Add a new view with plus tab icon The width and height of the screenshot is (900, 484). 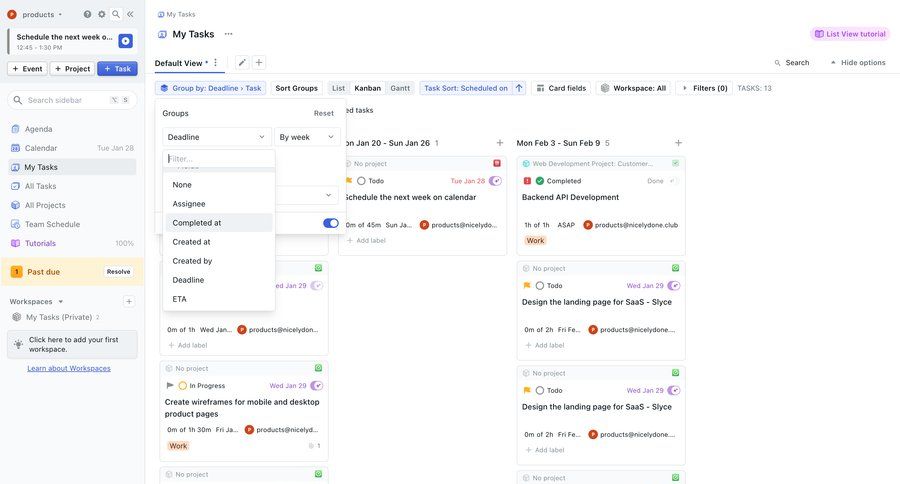tap(259, 63)
